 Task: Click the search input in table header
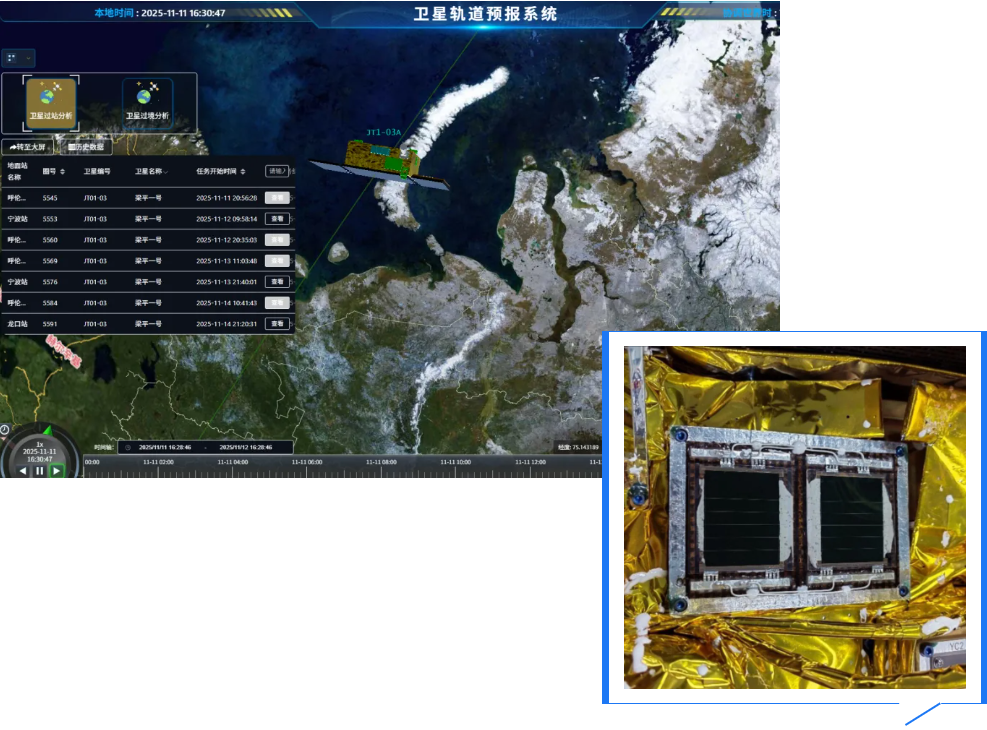coord(277,171)
